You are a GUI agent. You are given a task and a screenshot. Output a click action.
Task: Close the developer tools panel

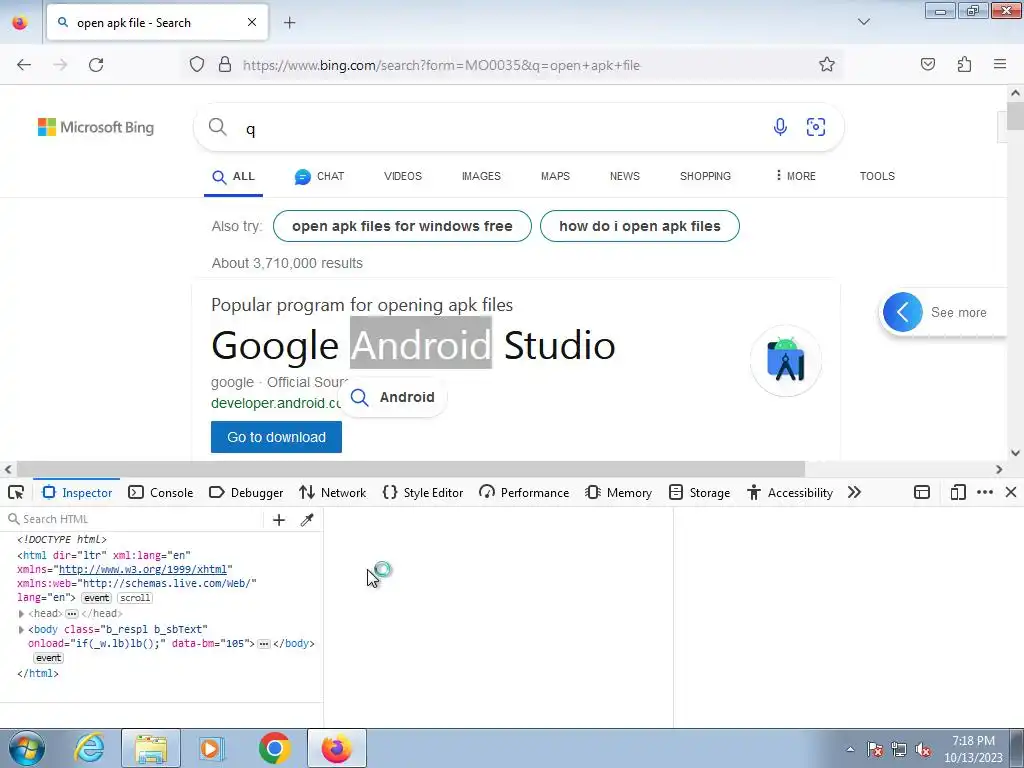1011,492
